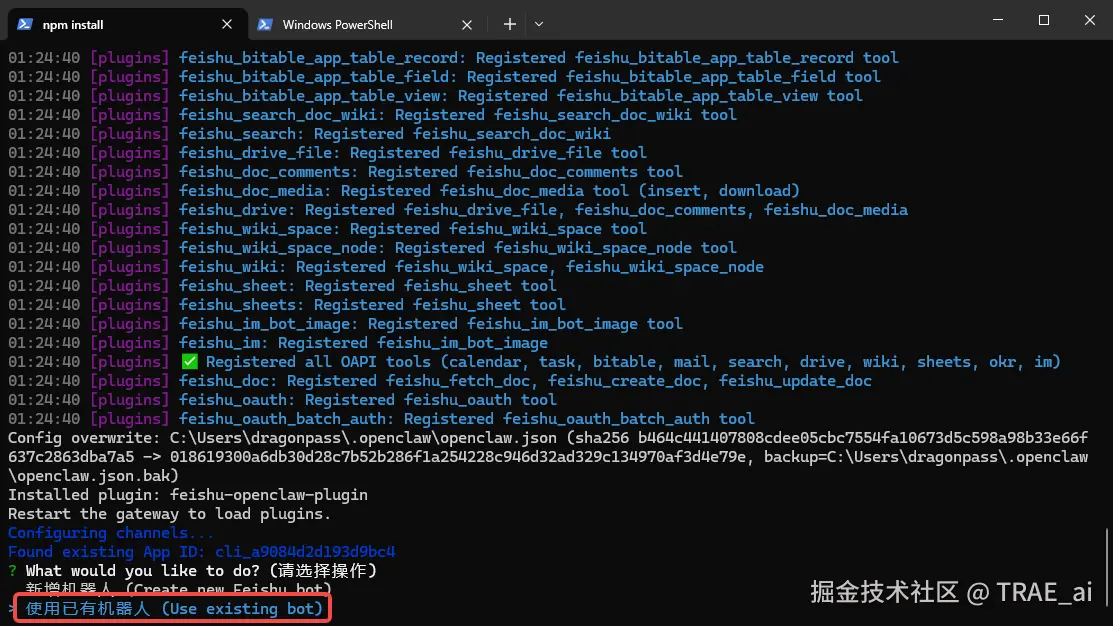Click the PowerShell icon on Windows PowerShell tab
The width and height of the screenshot is (1113, 626).
(265, 24)
